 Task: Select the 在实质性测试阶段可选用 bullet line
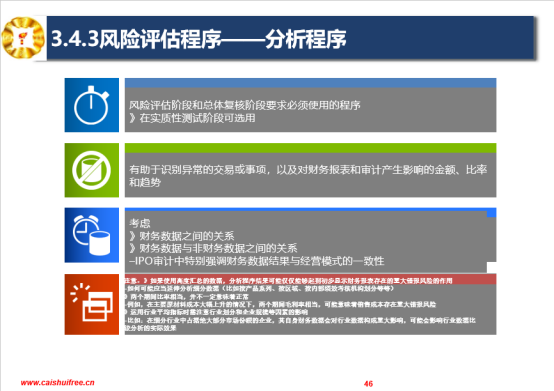pos(192,118)
